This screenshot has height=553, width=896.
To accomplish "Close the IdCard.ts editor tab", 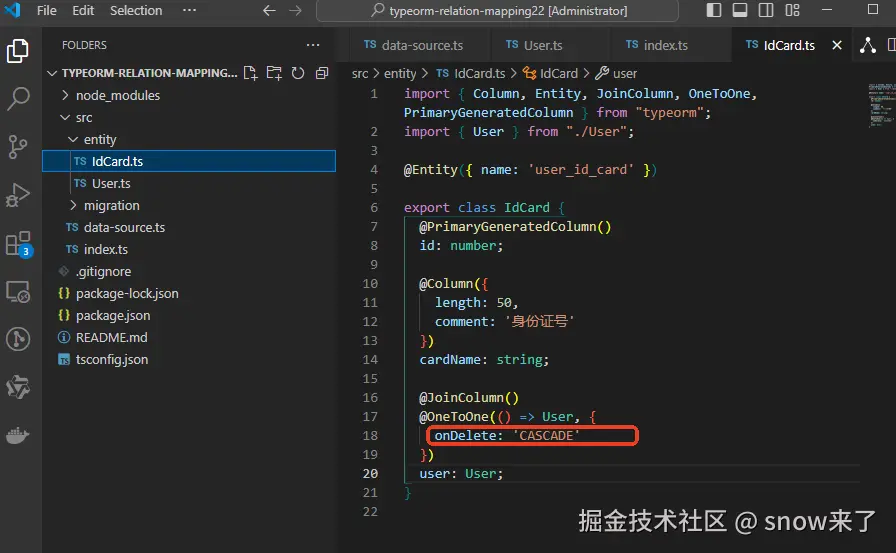I will click(837, 45).
